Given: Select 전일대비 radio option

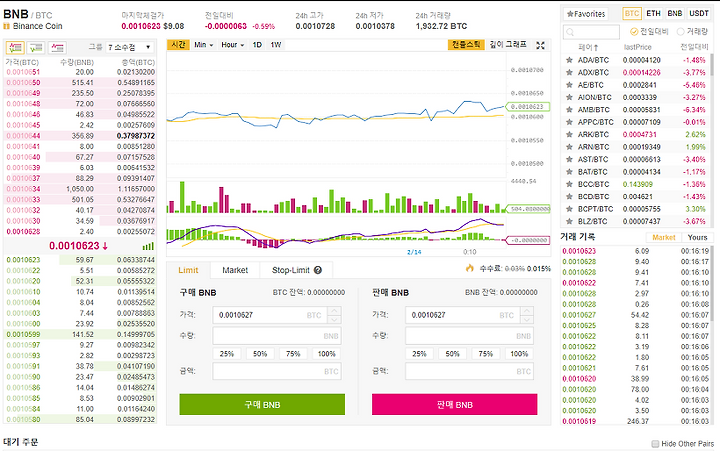Looking at the screenshot, I should point(634,31).
